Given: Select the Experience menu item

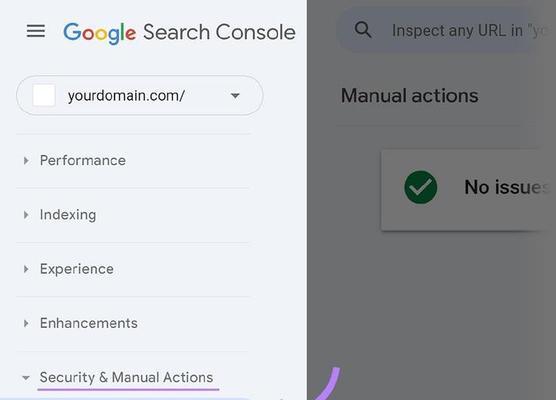Looking at the screenshot, I should click(77, 269).
